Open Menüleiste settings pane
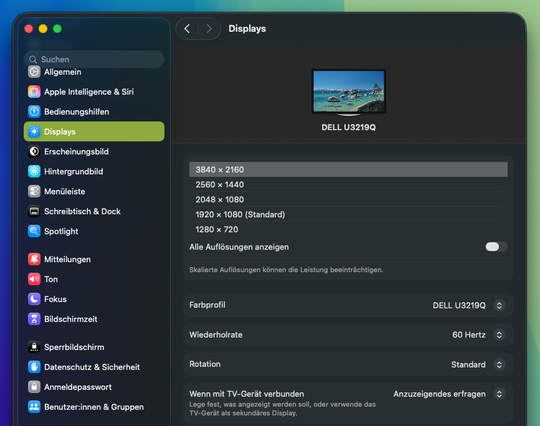 [x=94, y=191]
